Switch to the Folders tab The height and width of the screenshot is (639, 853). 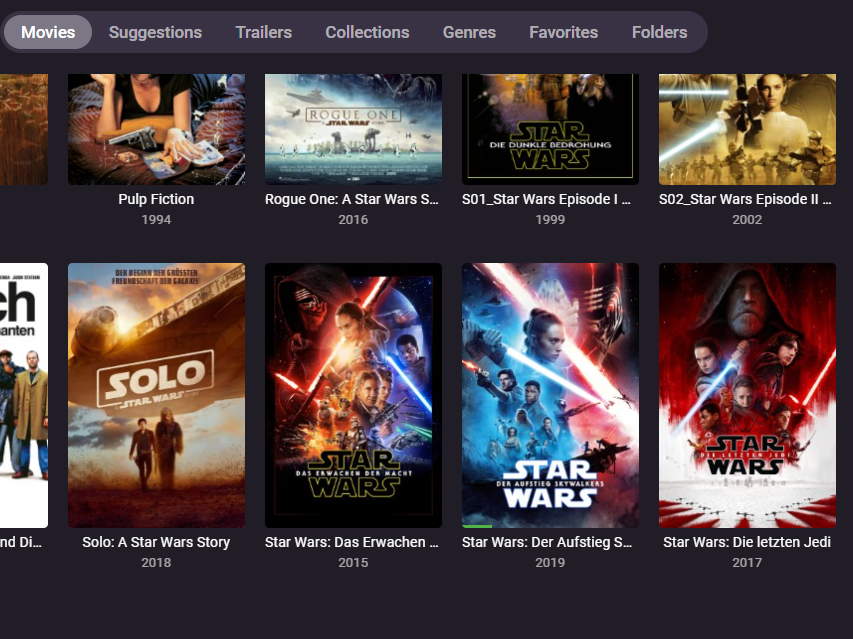pyautogui.click(x=659, y=32)
